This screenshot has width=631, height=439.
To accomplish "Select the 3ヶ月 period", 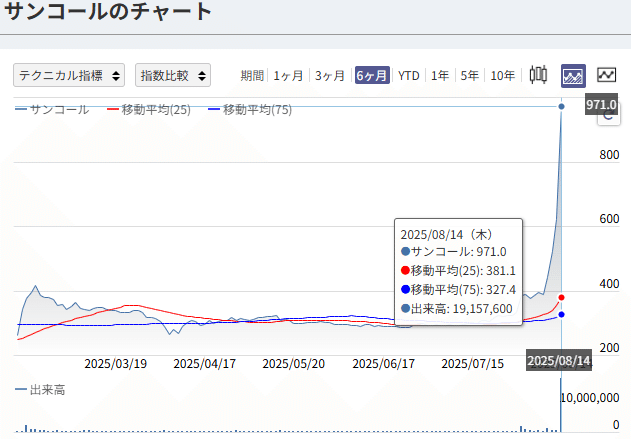I will 330,76.
